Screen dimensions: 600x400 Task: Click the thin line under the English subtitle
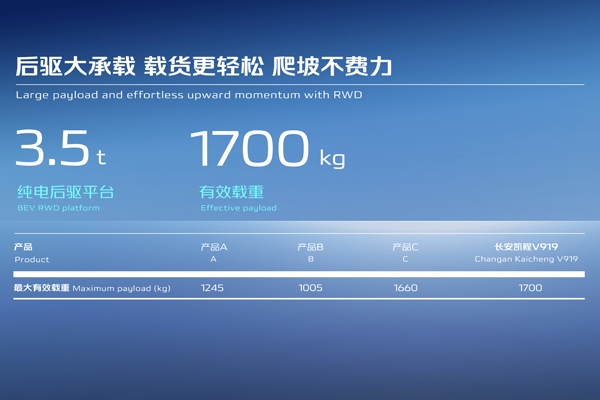click(x=299, y=84)
